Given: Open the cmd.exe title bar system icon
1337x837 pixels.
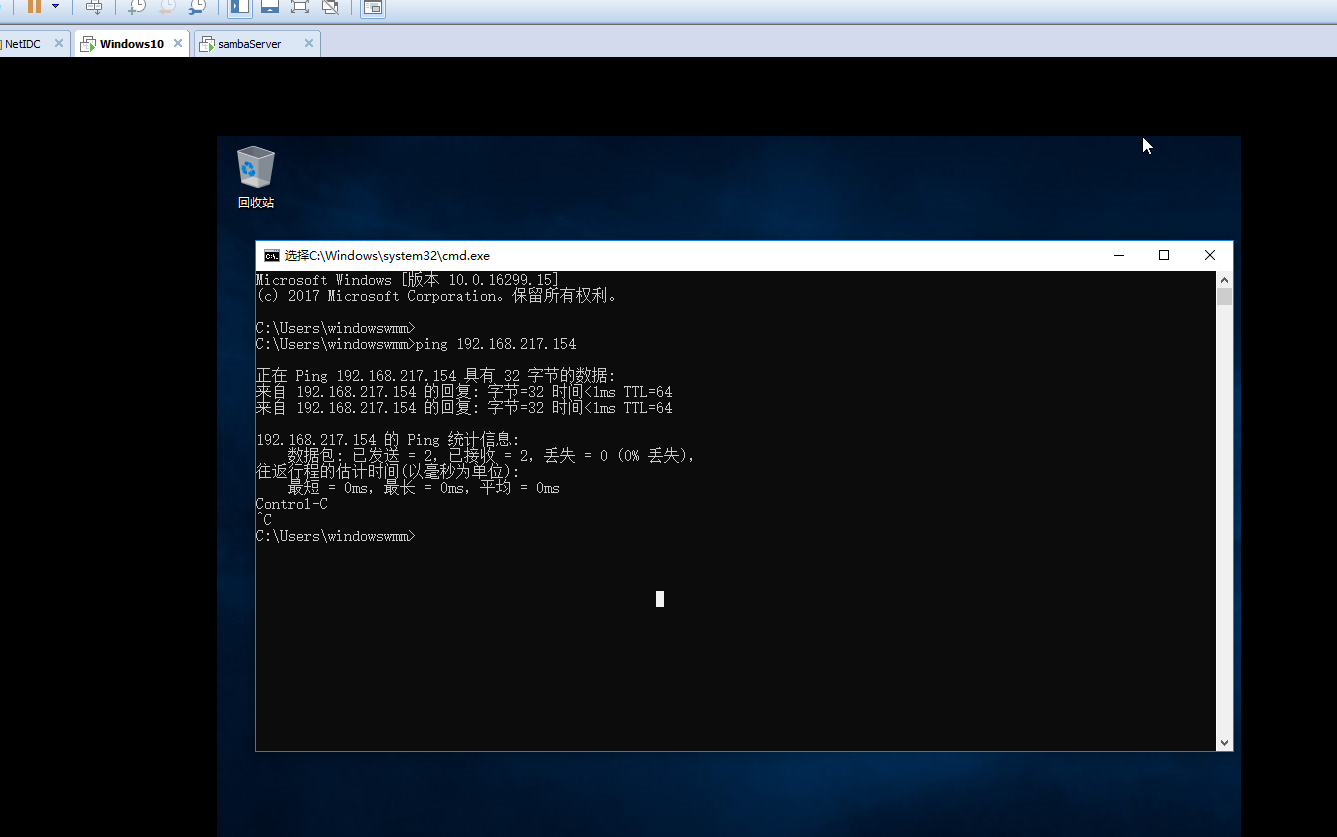Looking at the screenshot, I should tap(271, 255).
